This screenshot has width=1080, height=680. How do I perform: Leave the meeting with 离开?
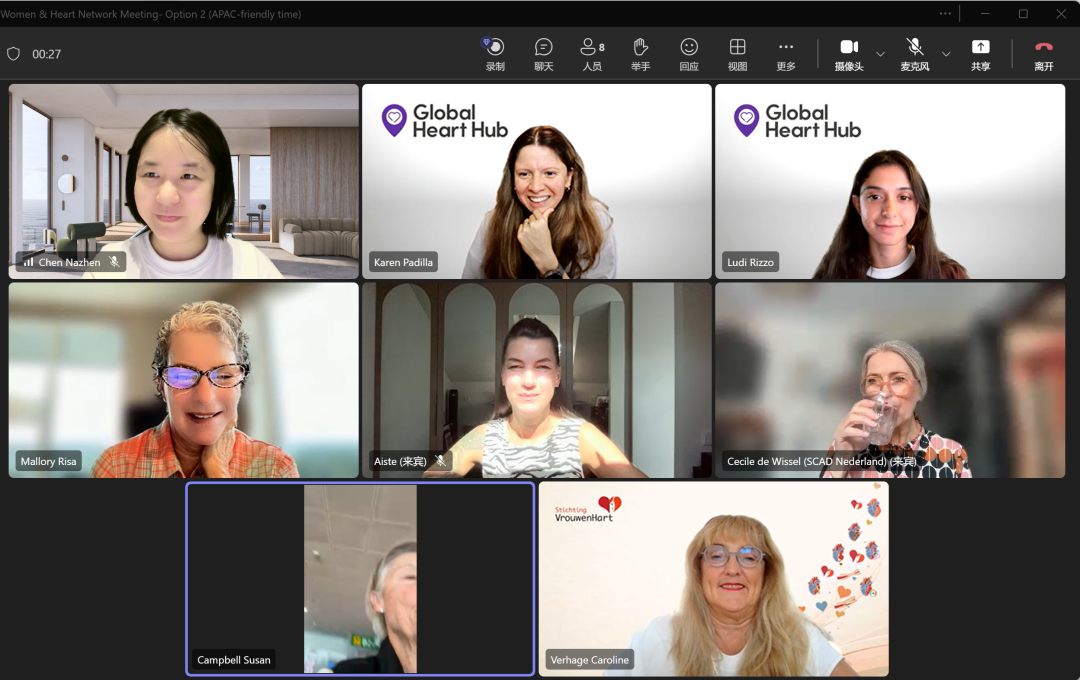click(x=1043, y=54)
